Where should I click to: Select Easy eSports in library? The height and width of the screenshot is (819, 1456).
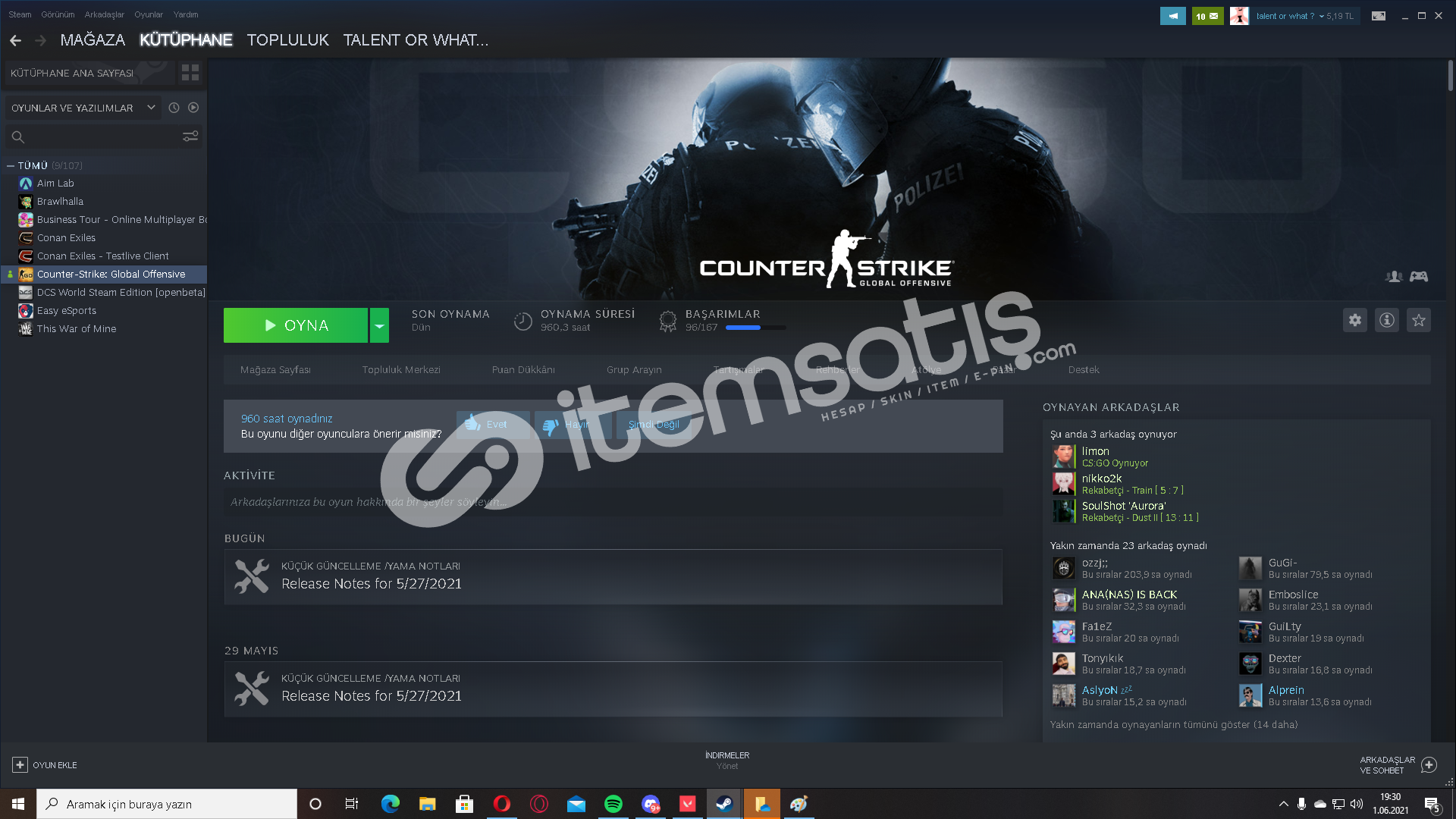tap(67, 311)
